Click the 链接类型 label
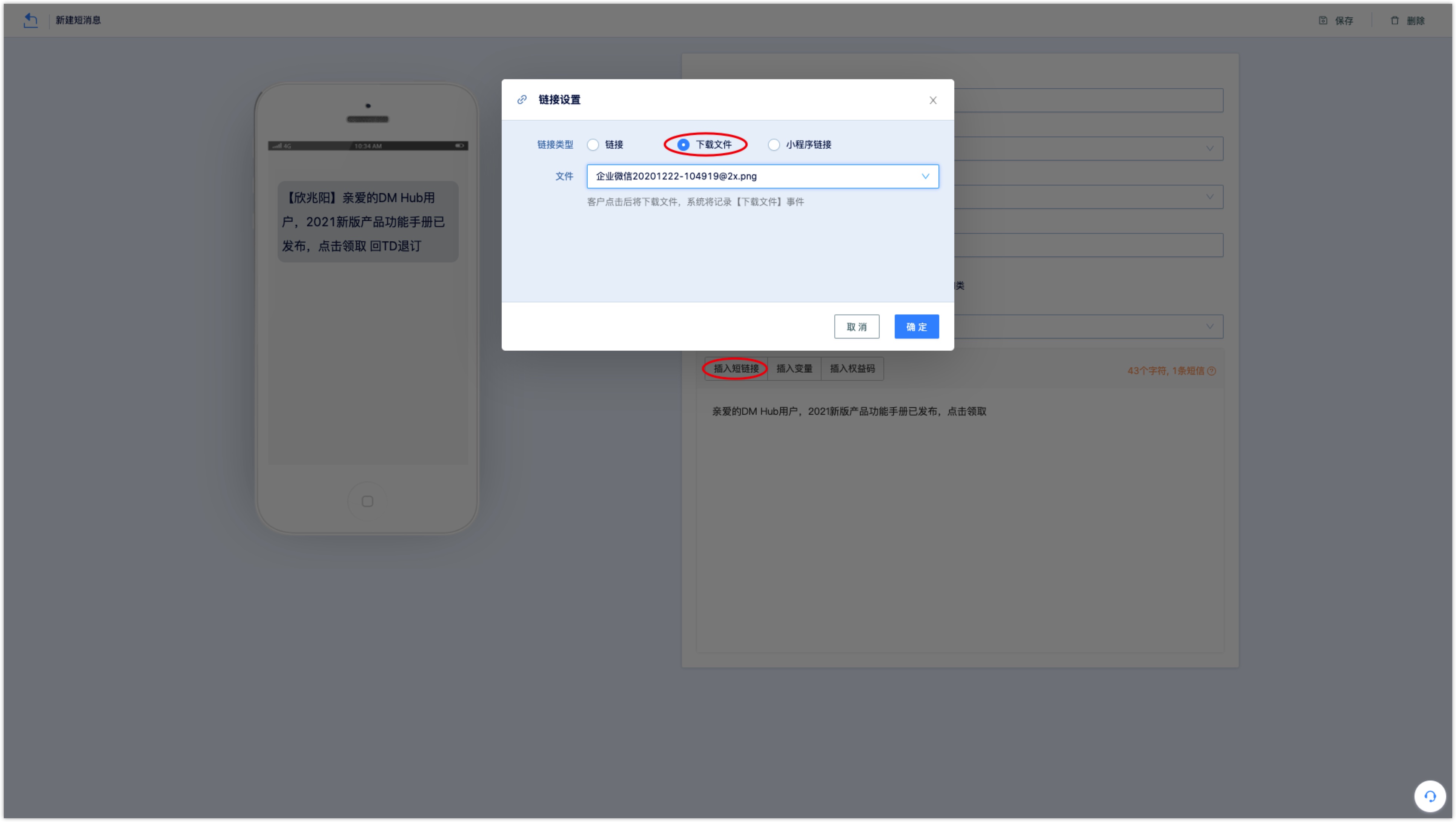 (554, 145)
